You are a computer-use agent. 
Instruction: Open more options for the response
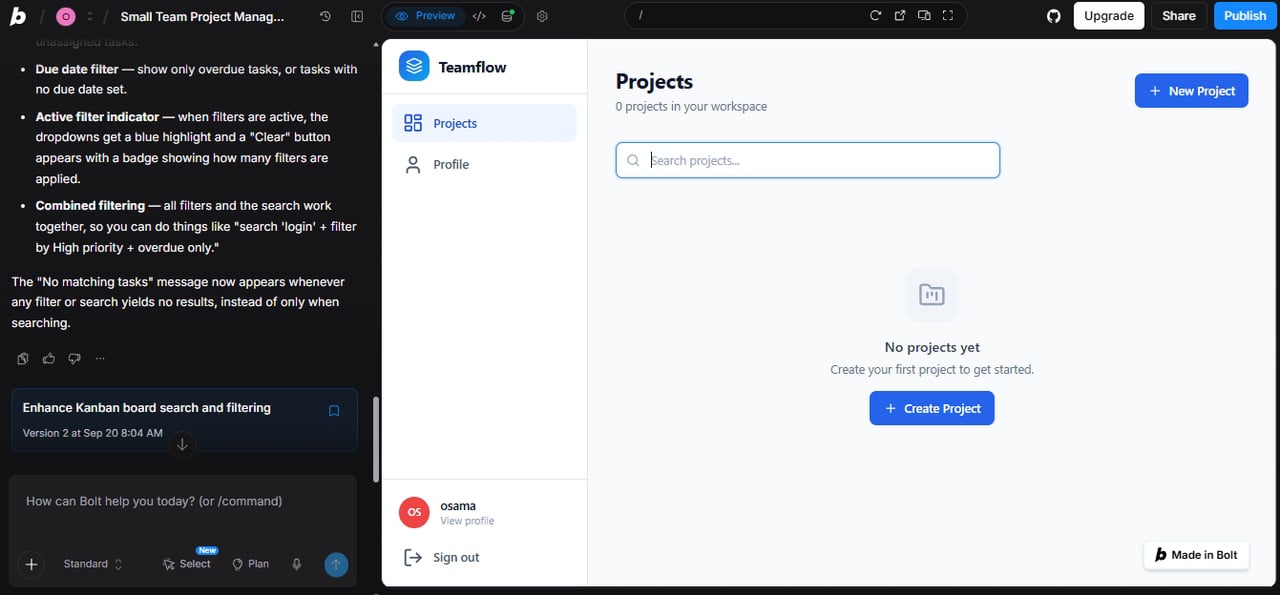tap(100, 358)
